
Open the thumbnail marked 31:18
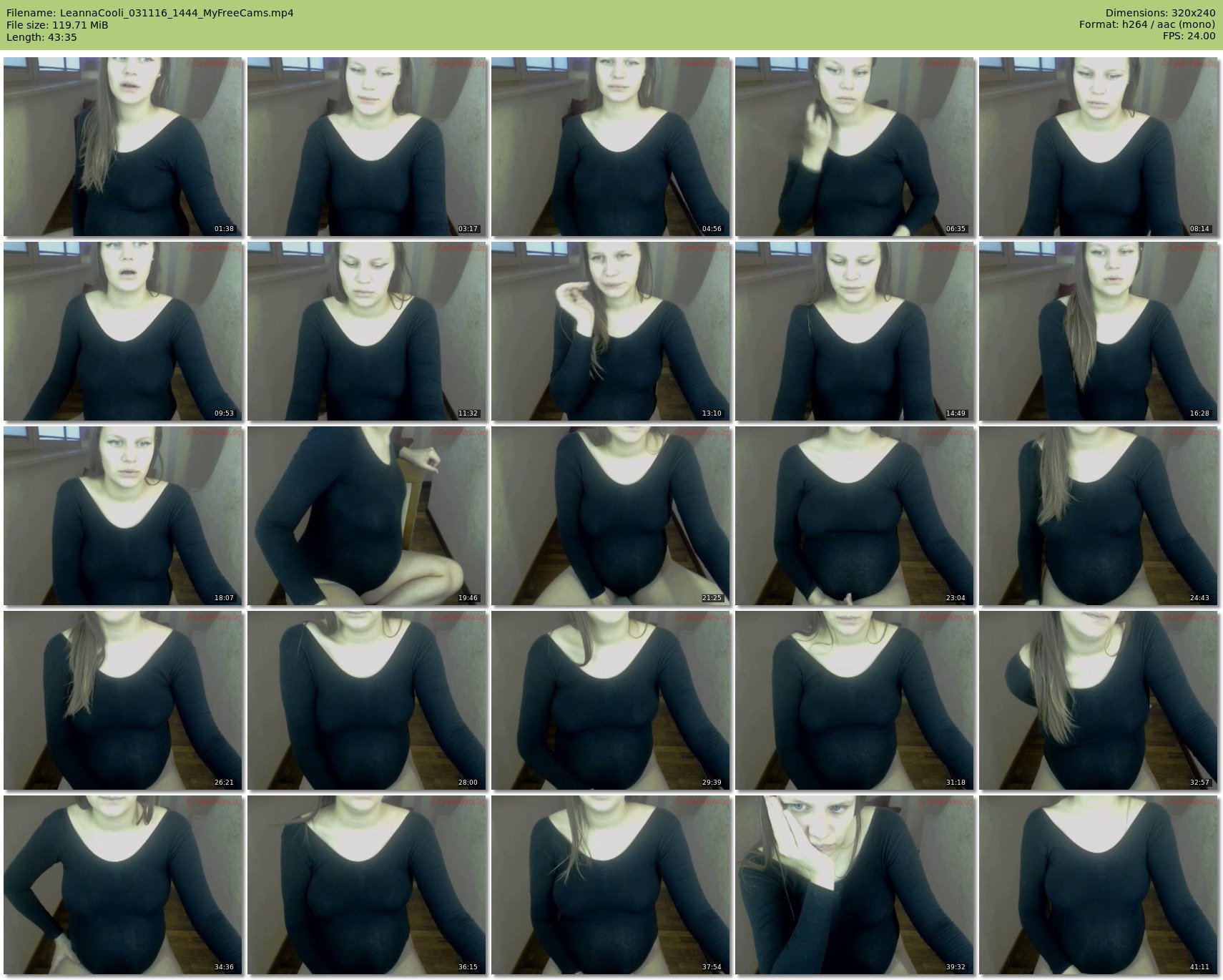(855, 700)
